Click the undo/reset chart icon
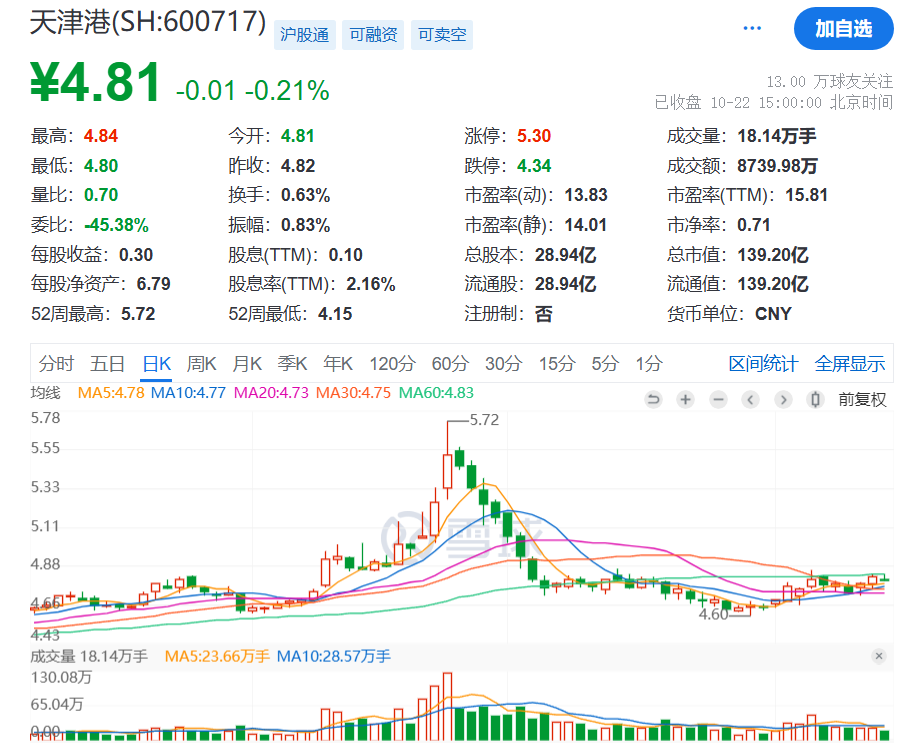 (653, 399)
